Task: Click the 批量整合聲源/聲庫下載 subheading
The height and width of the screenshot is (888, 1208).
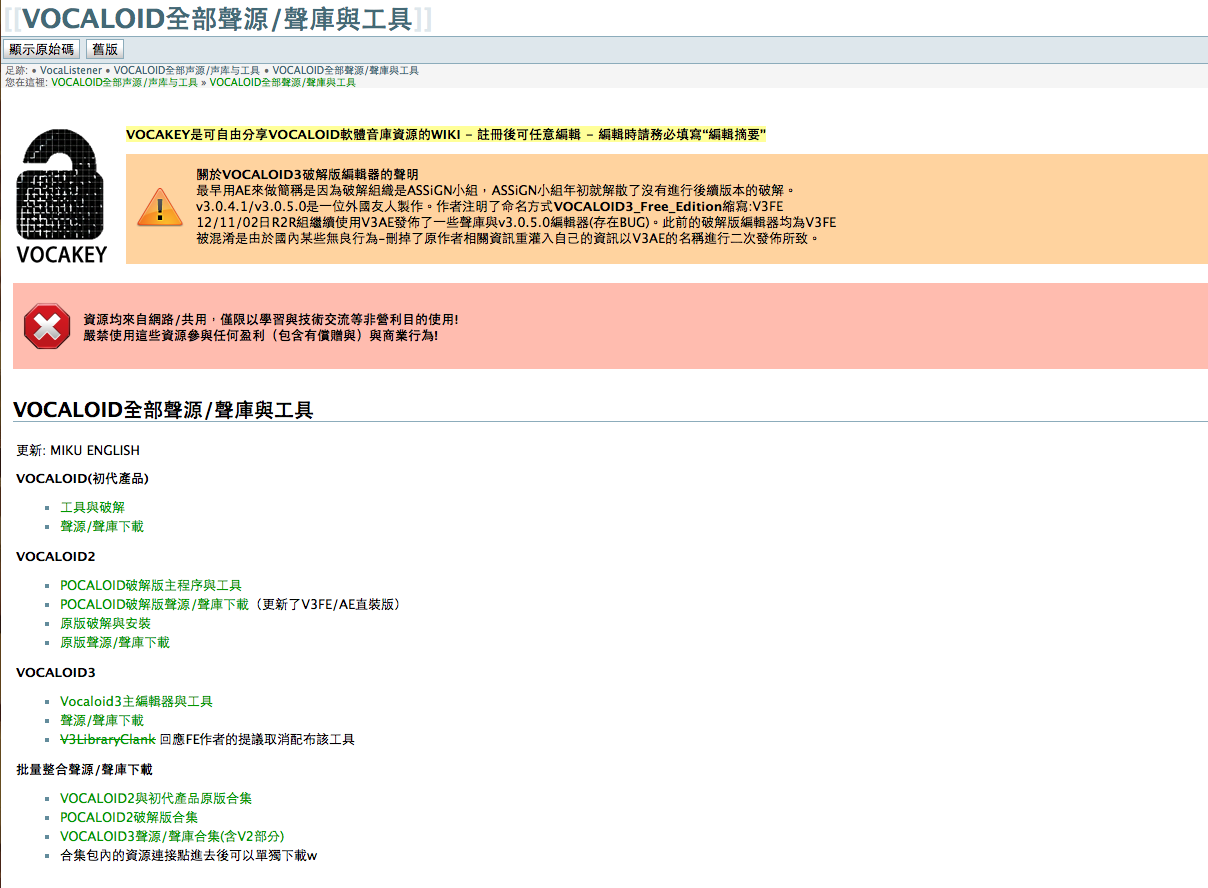Action: coord(84,769)
